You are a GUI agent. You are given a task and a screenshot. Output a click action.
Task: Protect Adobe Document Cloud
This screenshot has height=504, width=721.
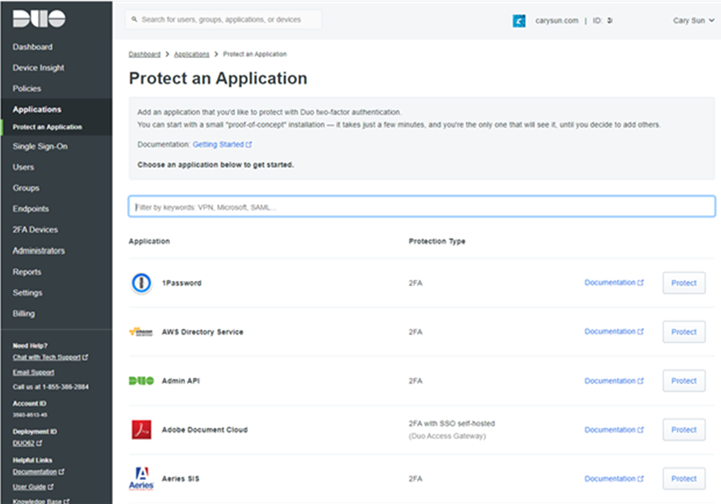click(x=684, y=430)
